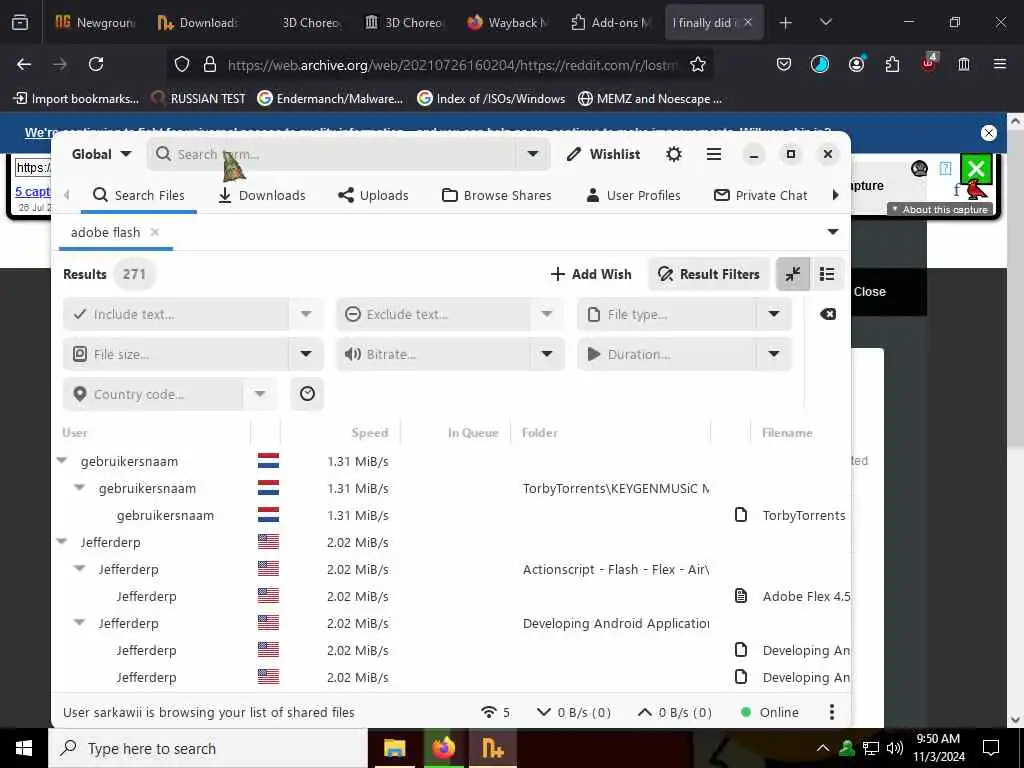The height and width of the screenshot is (768, 1024).
Task: Switch to the Wayback Machine browser tab
Action: (x=507, y=23)
